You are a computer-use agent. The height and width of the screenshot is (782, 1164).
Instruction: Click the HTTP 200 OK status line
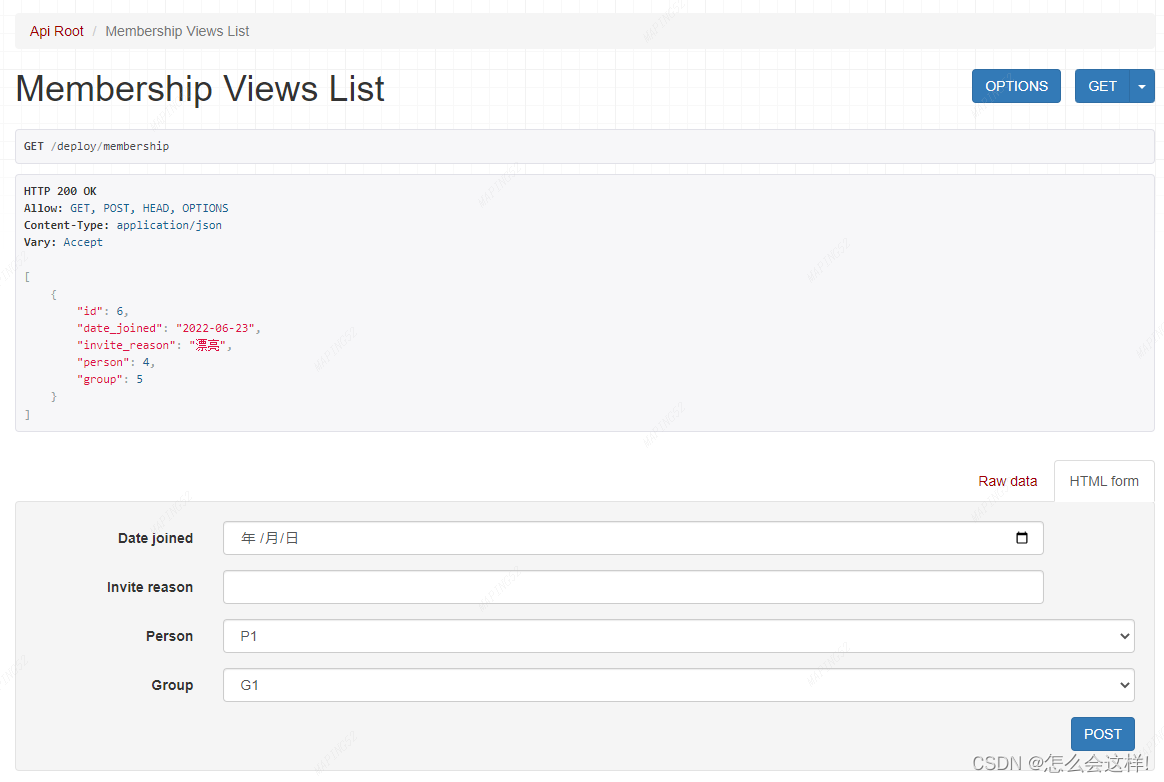pyautogui.click(x=60, y=191)
